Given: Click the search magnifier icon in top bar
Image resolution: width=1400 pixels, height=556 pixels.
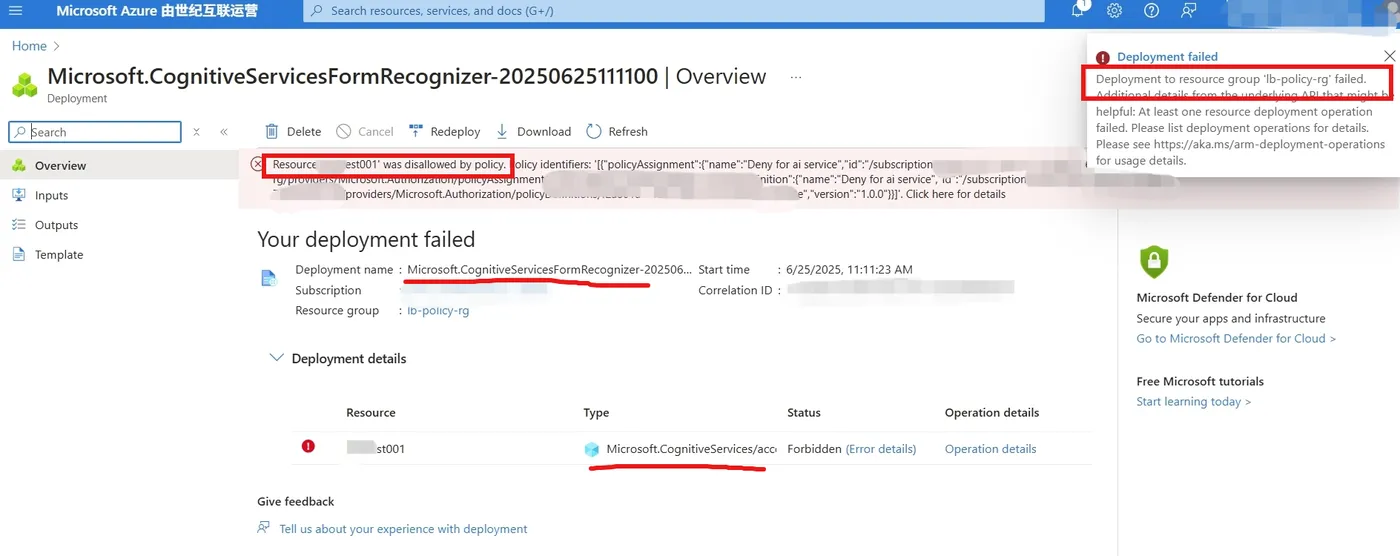Looking at the screenshot, I should point(317,11).
